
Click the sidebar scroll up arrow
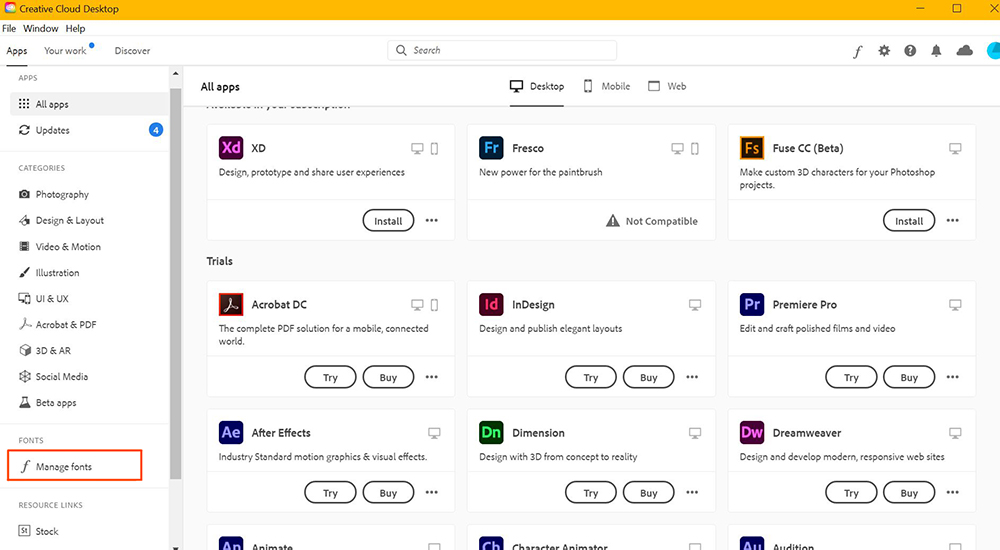coord(175,74)
